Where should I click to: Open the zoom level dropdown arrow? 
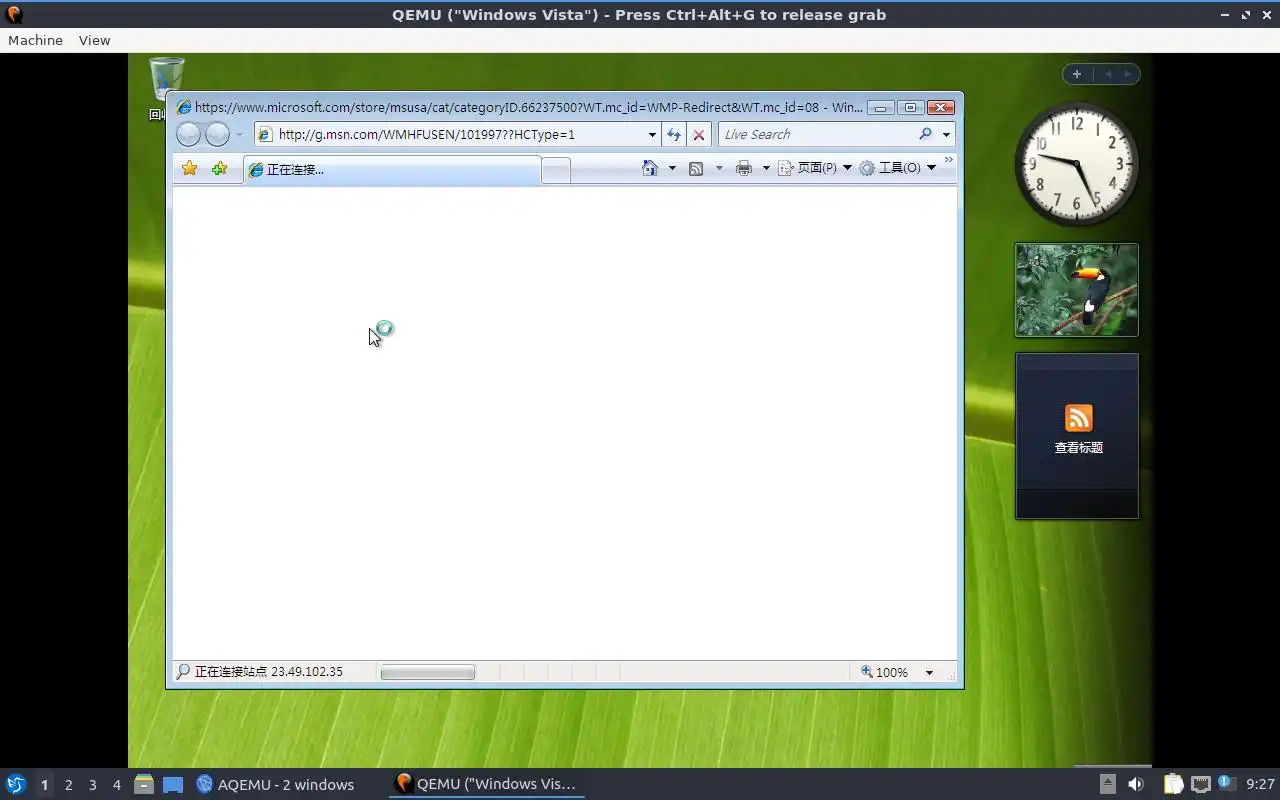click(929, 673)
